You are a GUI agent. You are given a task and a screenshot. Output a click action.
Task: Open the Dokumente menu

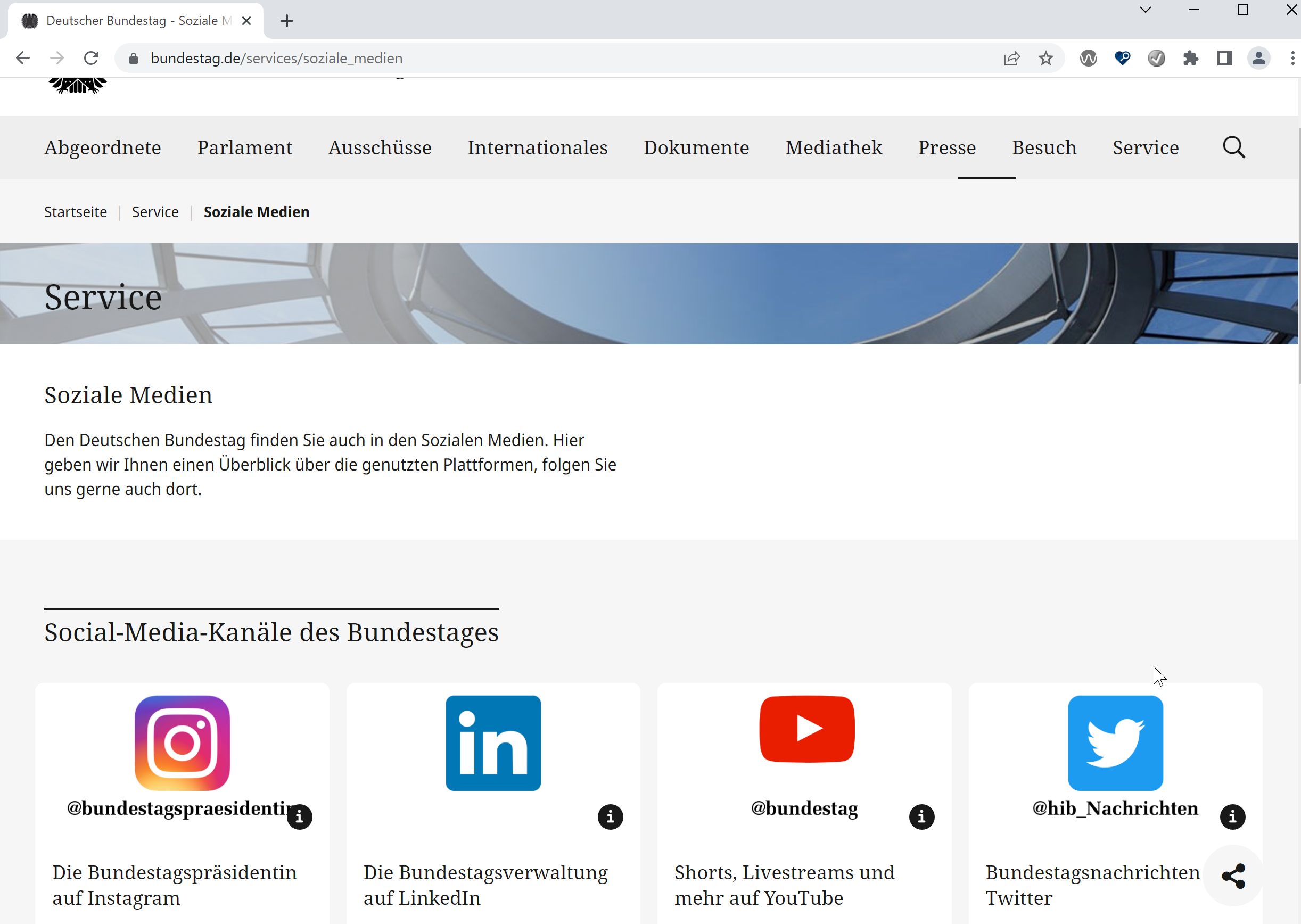tap(696, 147)
